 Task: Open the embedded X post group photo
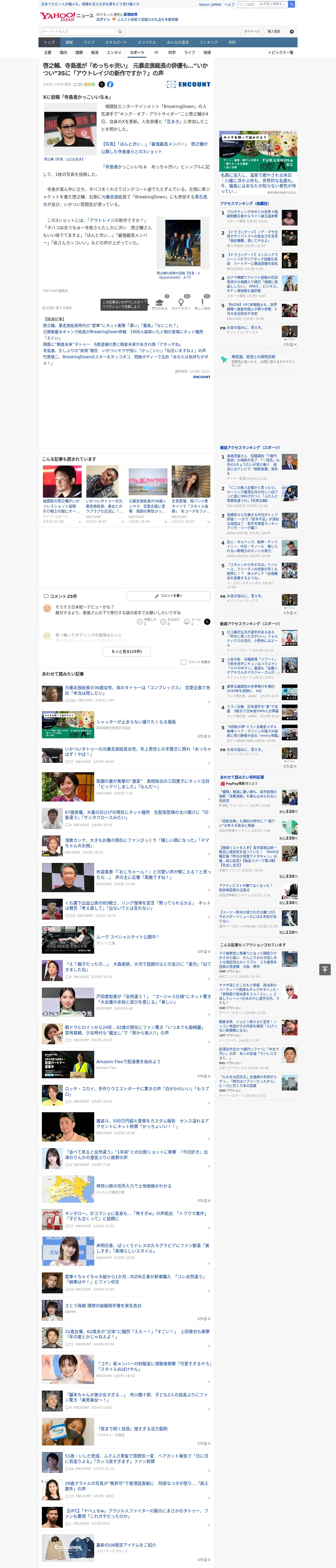tap(182, 243)
